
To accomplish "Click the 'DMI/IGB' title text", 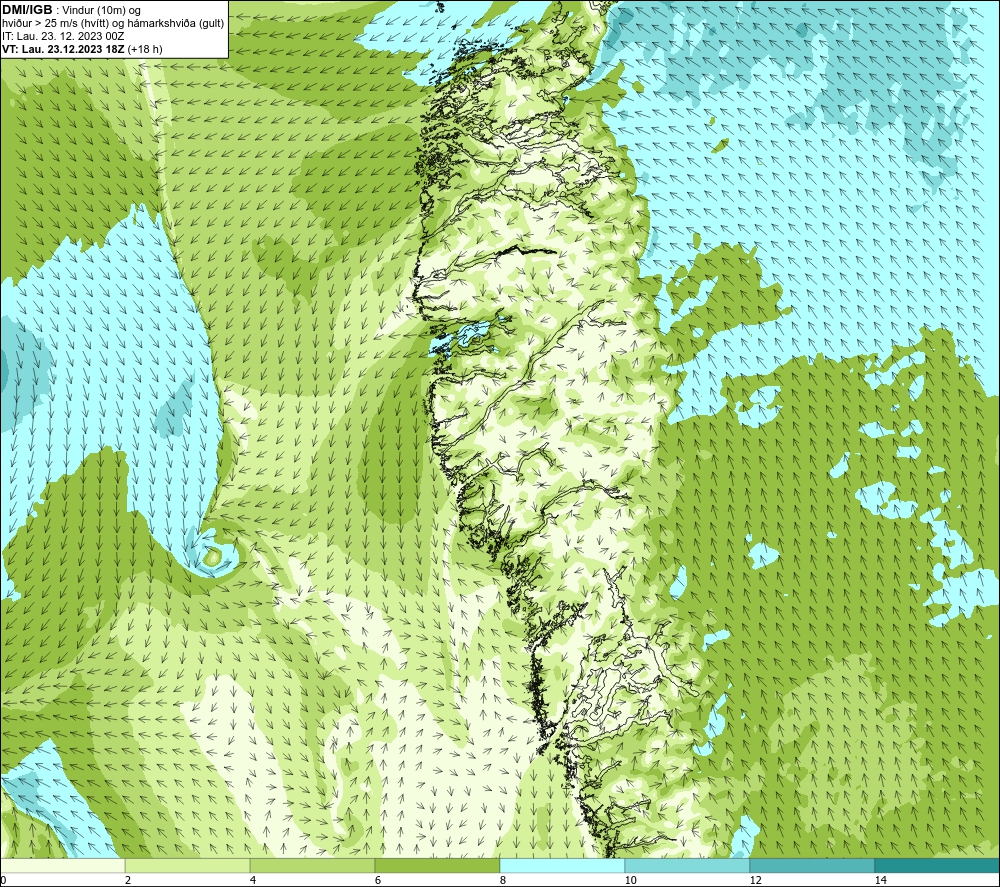I will coord(27,10).
